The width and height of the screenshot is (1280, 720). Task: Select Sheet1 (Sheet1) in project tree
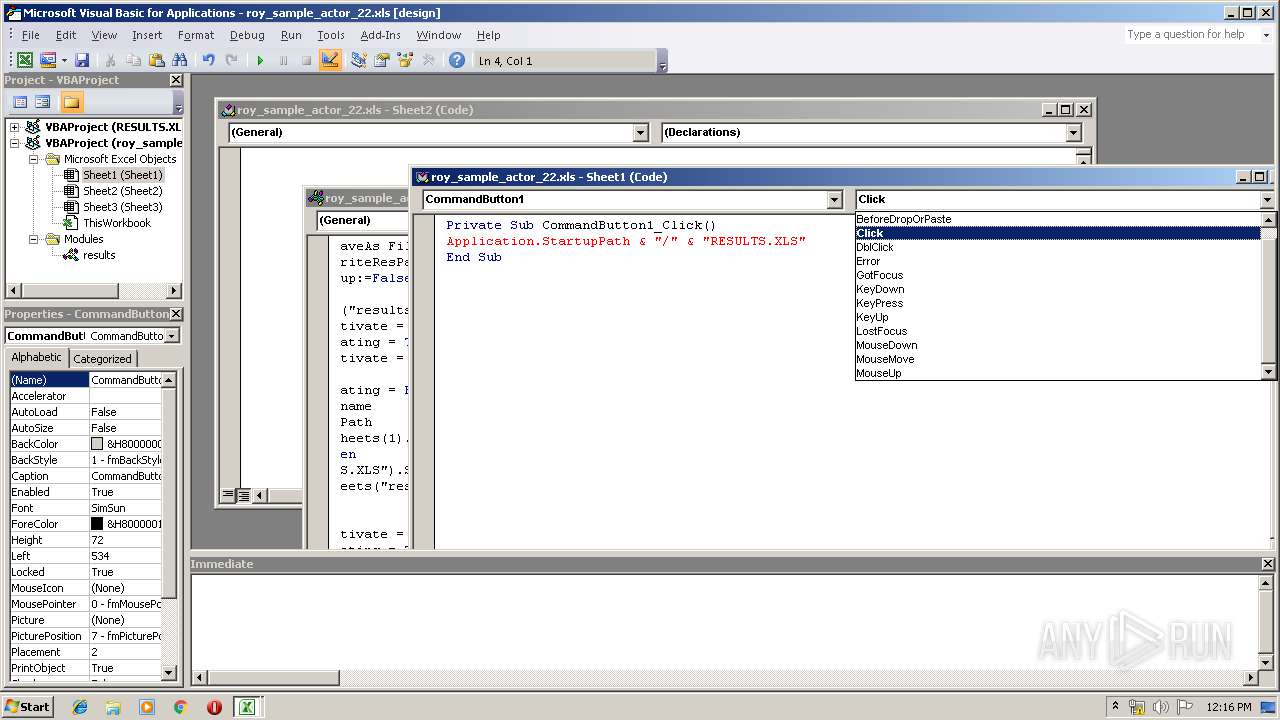tap(122, 175)
